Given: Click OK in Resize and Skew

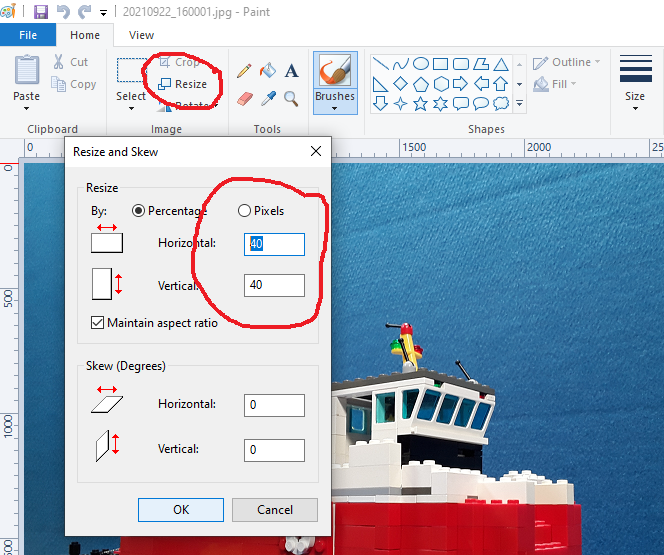Looking at the screenshot, I should tap(180, 509).
